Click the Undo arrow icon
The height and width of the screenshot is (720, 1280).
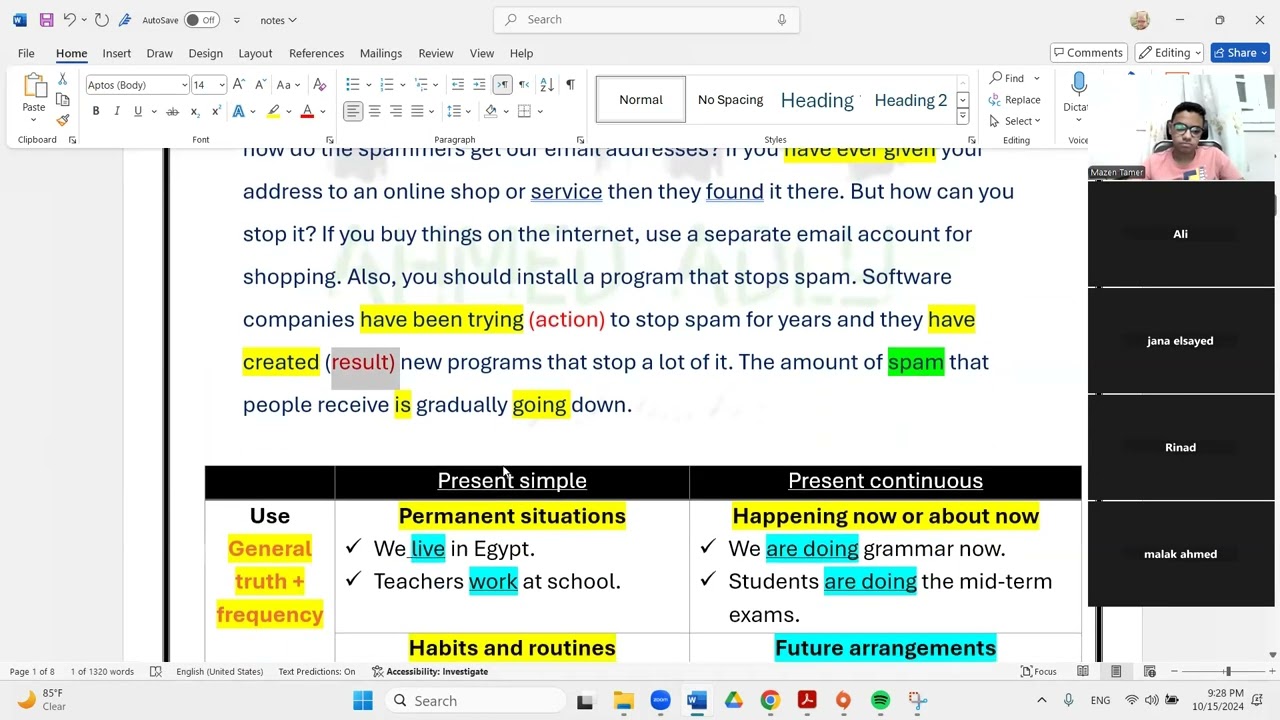coord(69,20)
